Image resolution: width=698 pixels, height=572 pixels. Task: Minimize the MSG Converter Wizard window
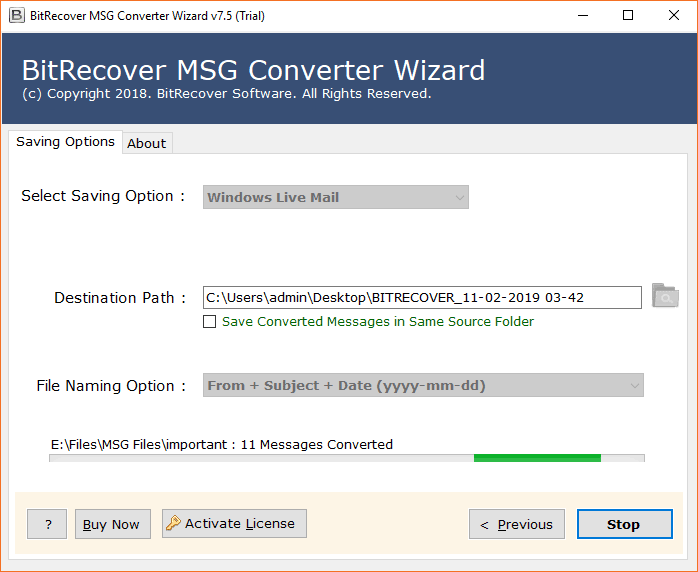coord(583,16)
